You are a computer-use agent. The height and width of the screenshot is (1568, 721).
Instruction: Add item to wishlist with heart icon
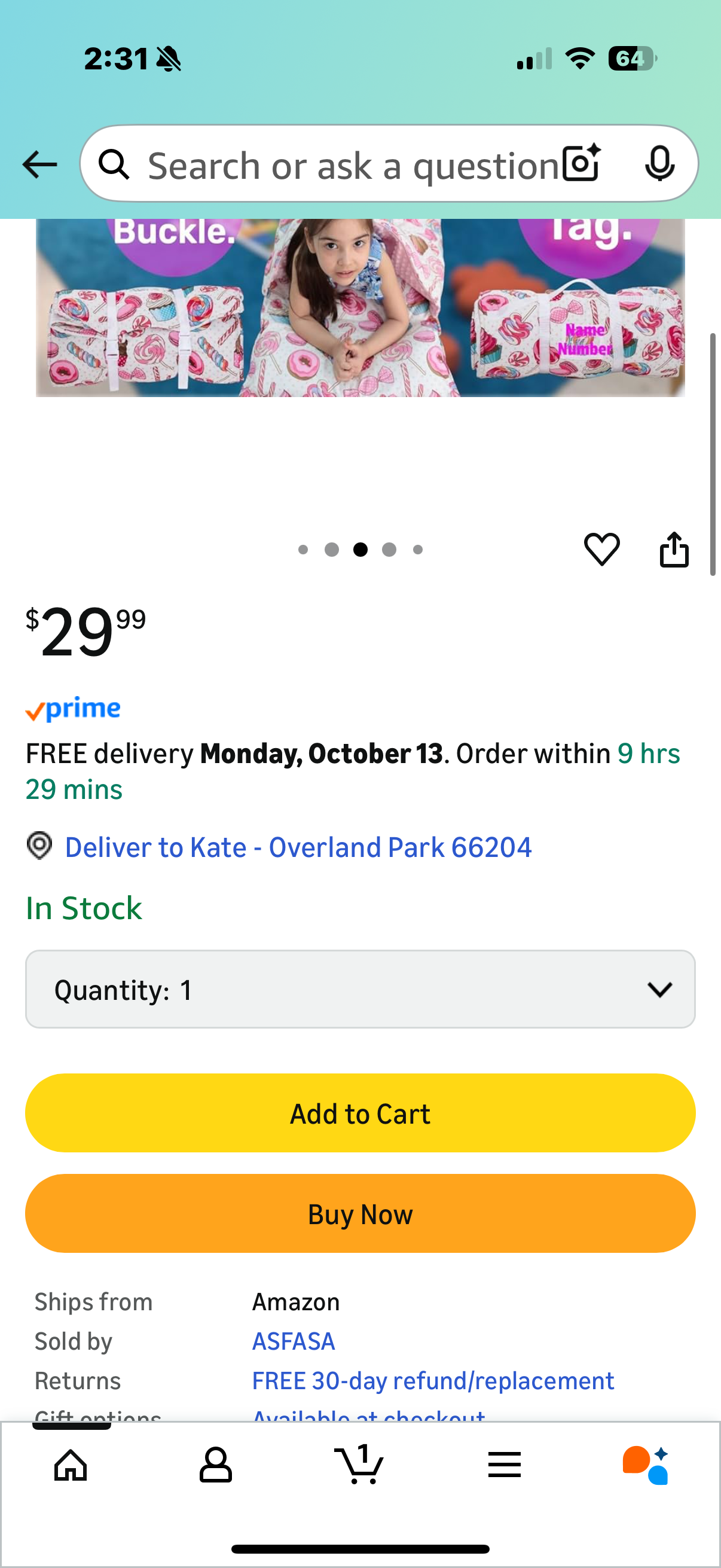click(x=602, y=549)
